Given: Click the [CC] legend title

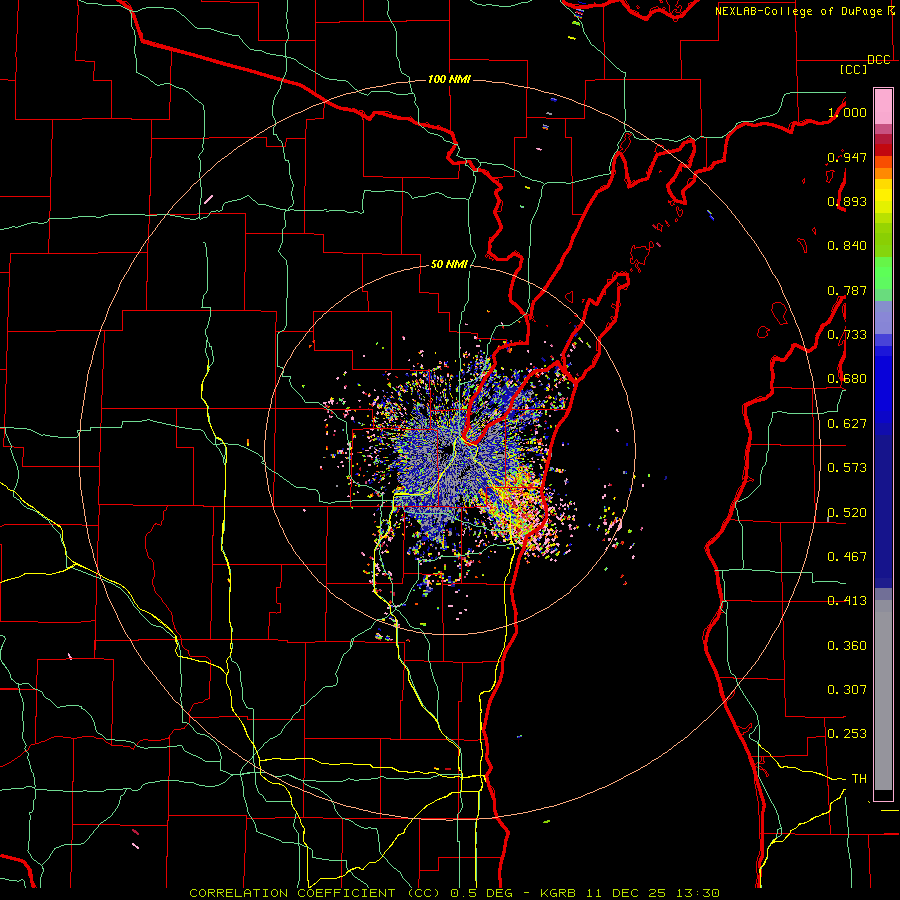Looking at the screenshot, I should pyautogui.click(x=854, y=69).
